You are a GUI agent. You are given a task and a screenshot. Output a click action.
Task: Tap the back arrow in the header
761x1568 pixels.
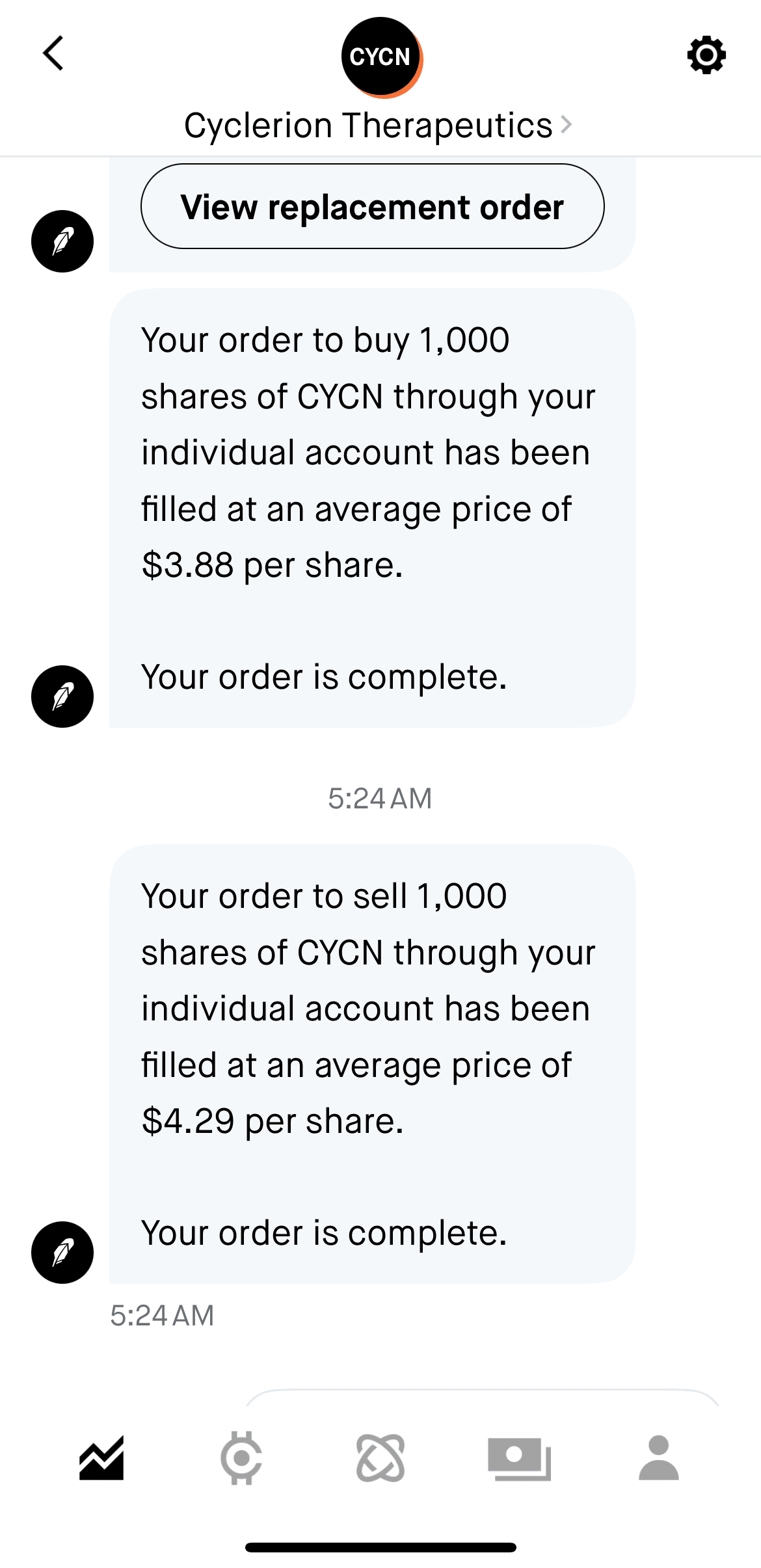tap(53, 53)
